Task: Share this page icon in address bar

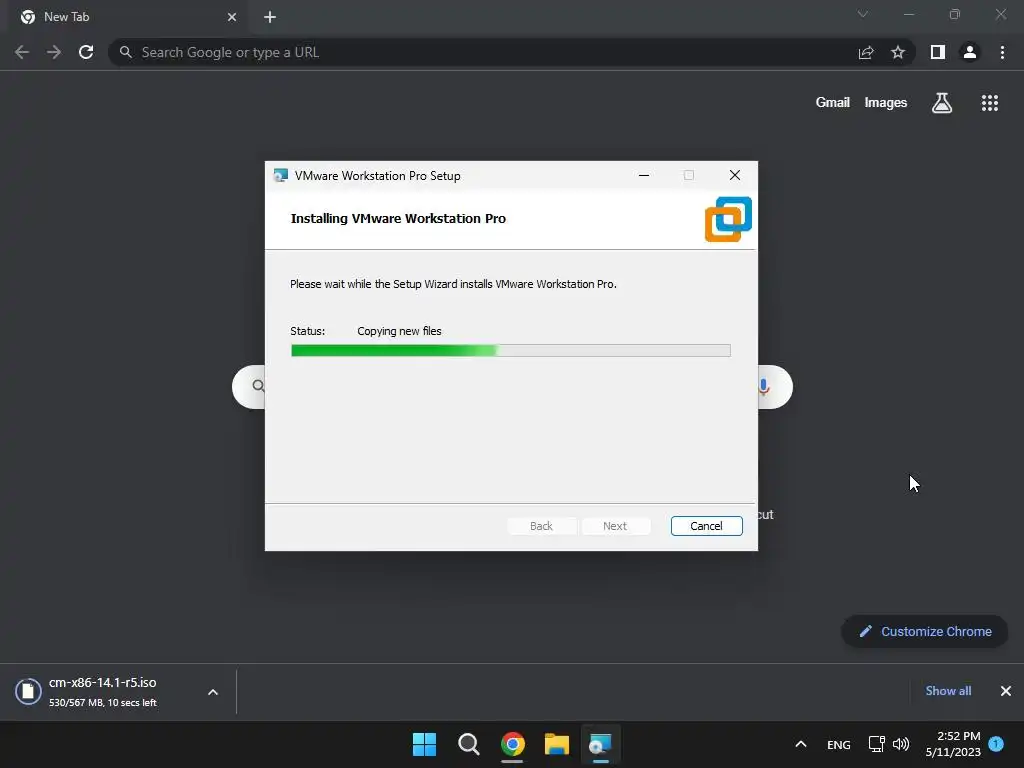Action: (x=866, y=52)
